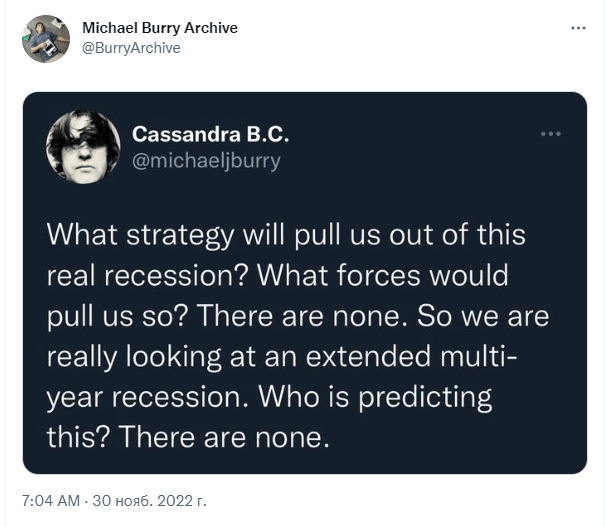Click the Michael Burry Archive display name
This screenshot has width=605, height=527.
point(160,28)
